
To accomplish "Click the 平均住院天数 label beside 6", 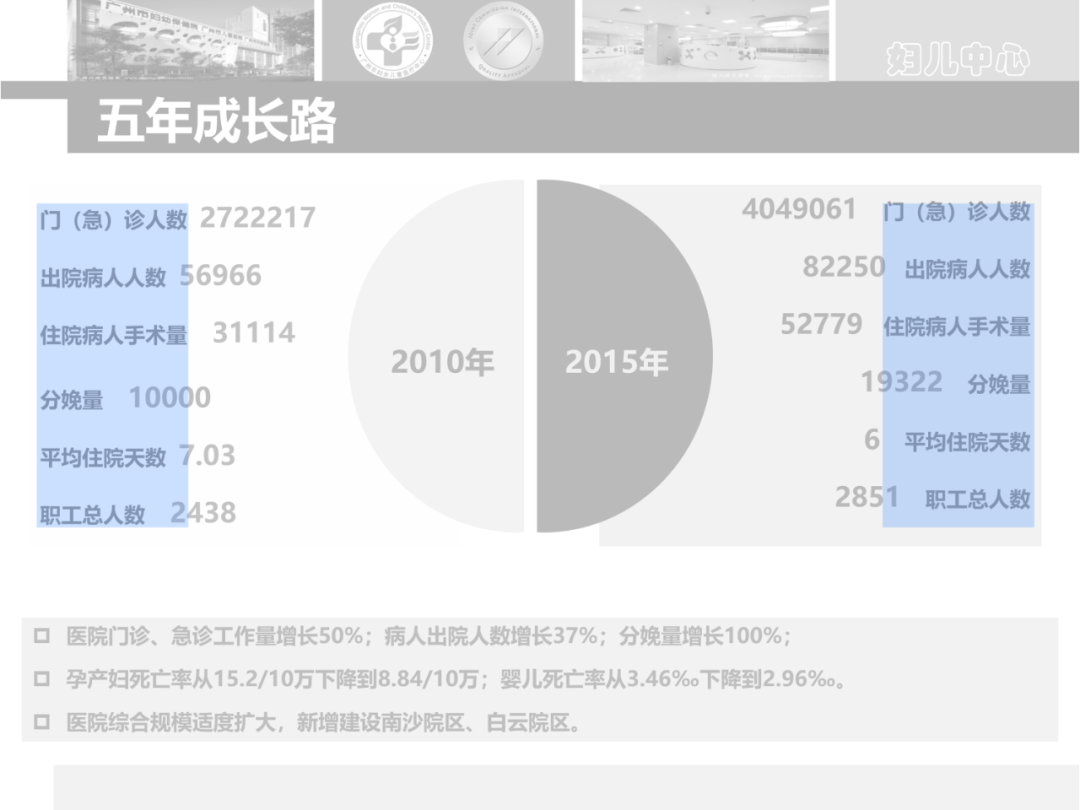I will pos(967,442).
